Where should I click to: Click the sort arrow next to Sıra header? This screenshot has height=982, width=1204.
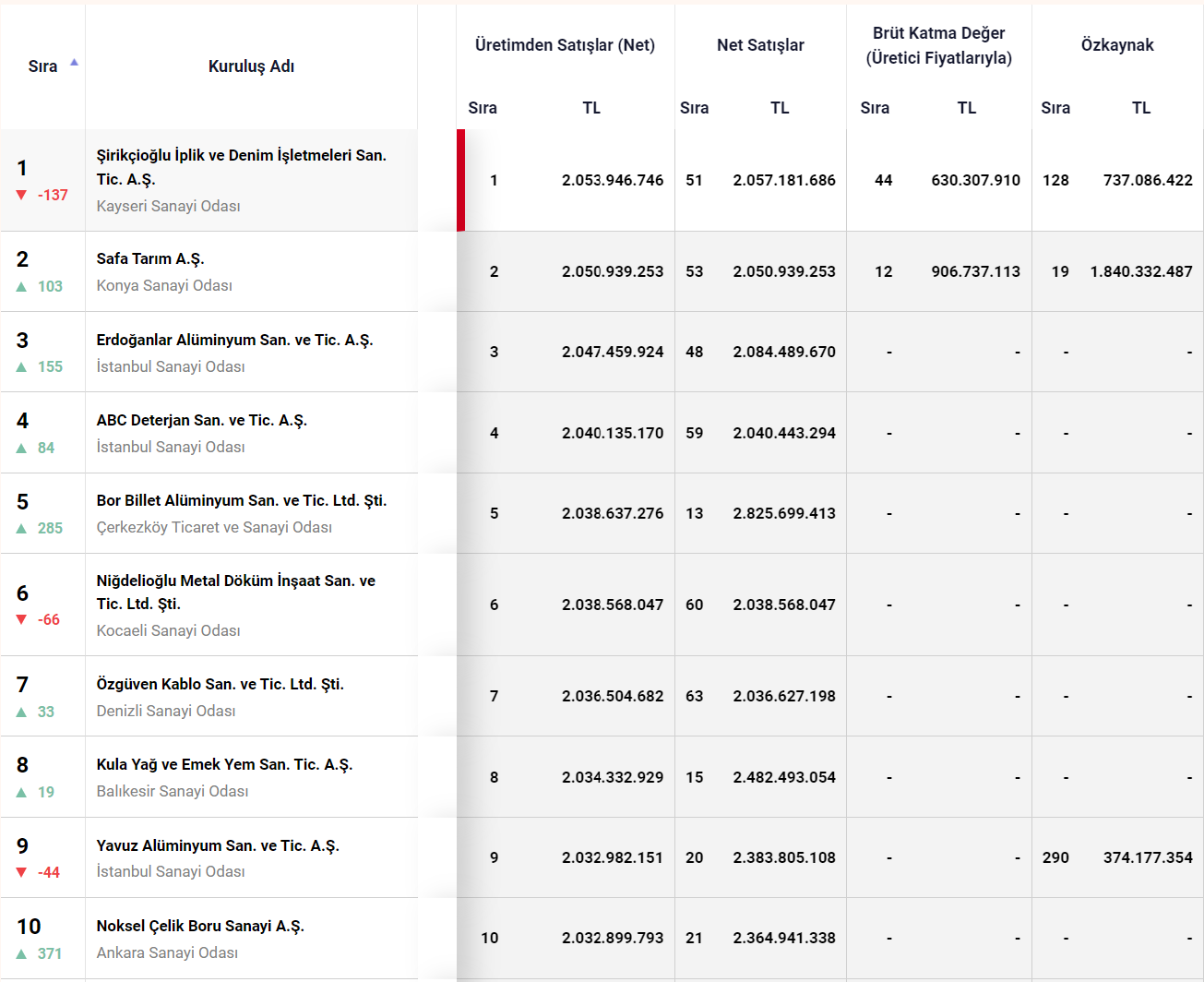click(x=74, y=63)
